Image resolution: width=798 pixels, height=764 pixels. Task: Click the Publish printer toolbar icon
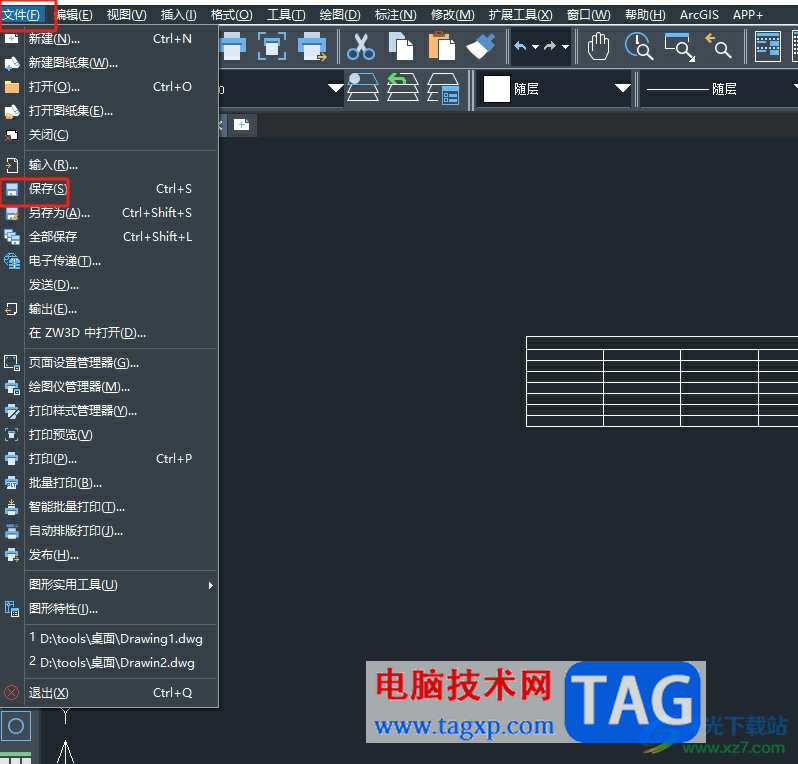click(x=312, y=47)
